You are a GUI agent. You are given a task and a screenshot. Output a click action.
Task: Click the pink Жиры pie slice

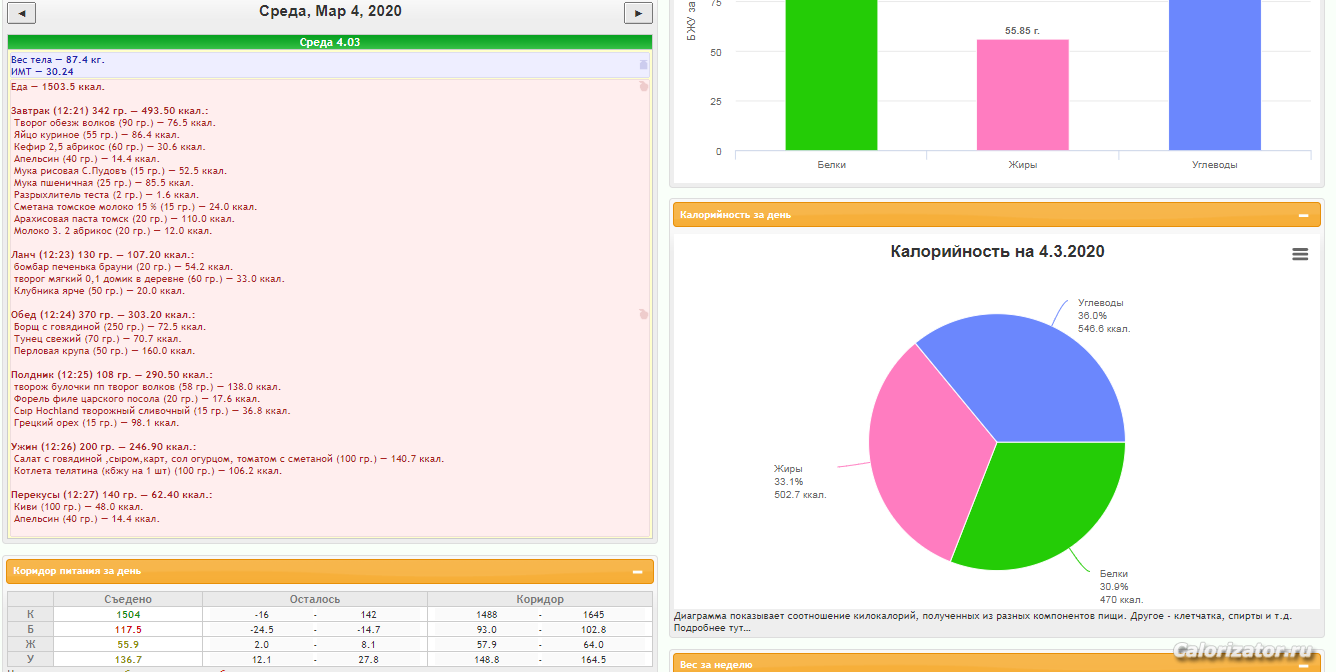pyautogui.click(x=920, y=450)
